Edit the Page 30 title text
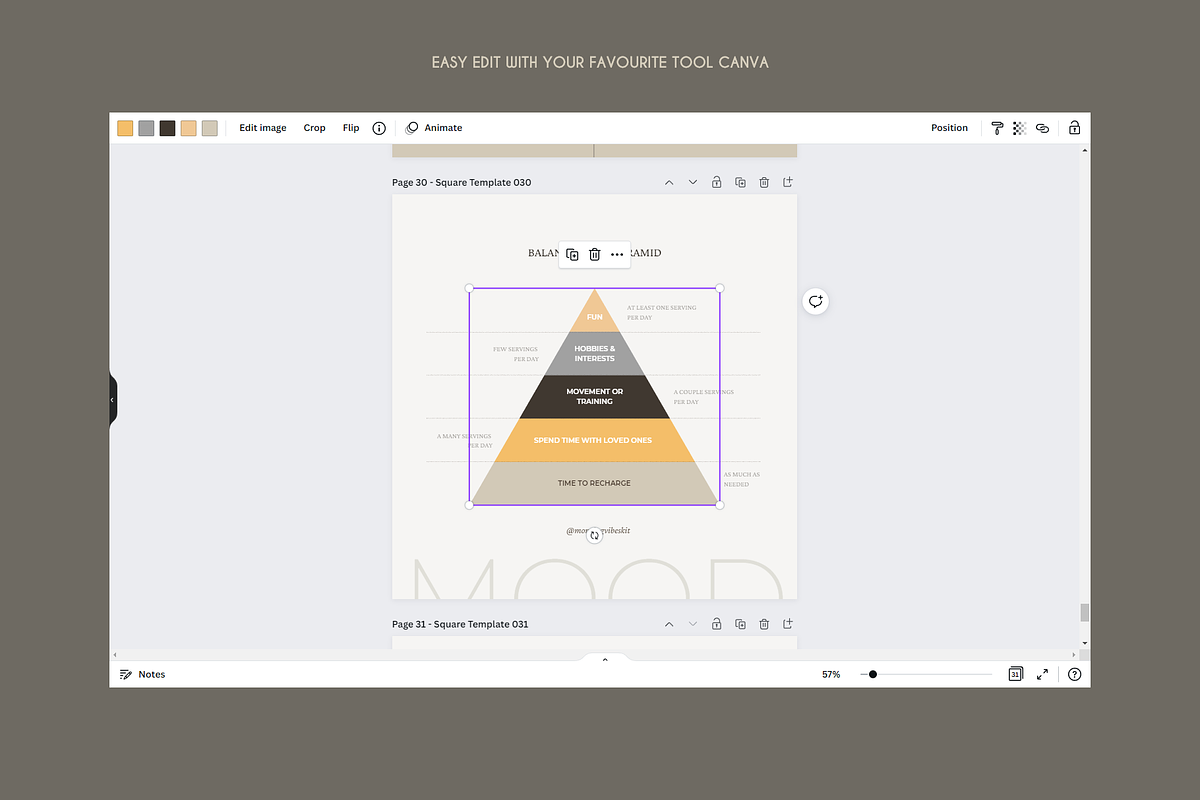This screenshot has width=1200, height=800. 461,182
